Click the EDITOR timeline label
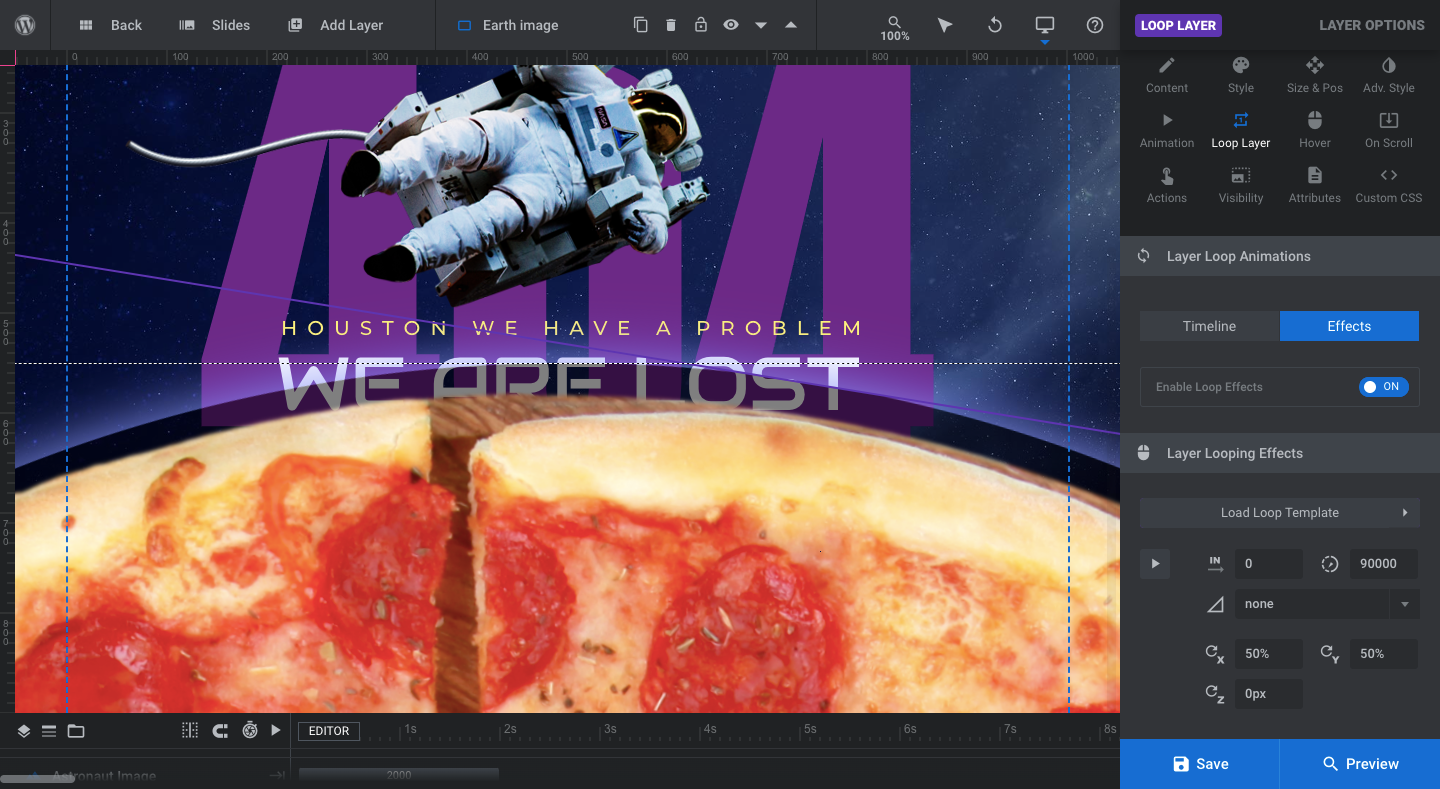This screenshot has width=1440, height=789. point(329,731)
